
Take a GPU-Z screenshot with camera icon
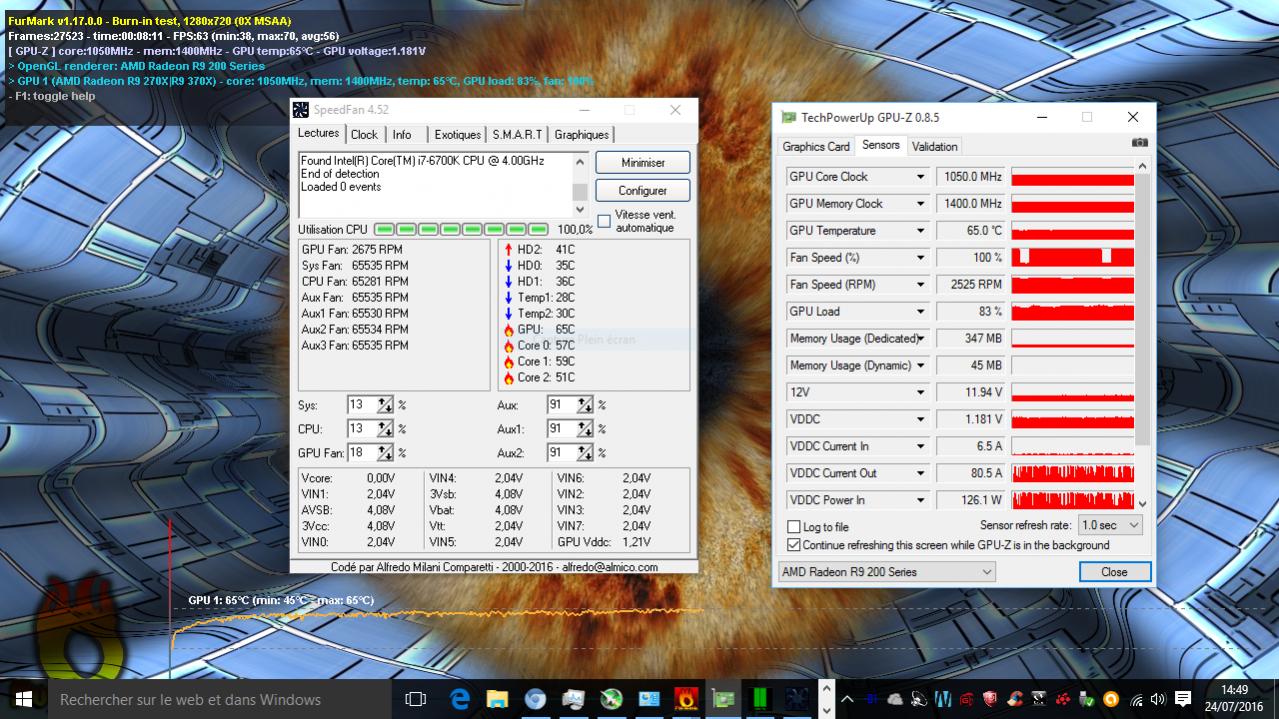(1139, 143)
